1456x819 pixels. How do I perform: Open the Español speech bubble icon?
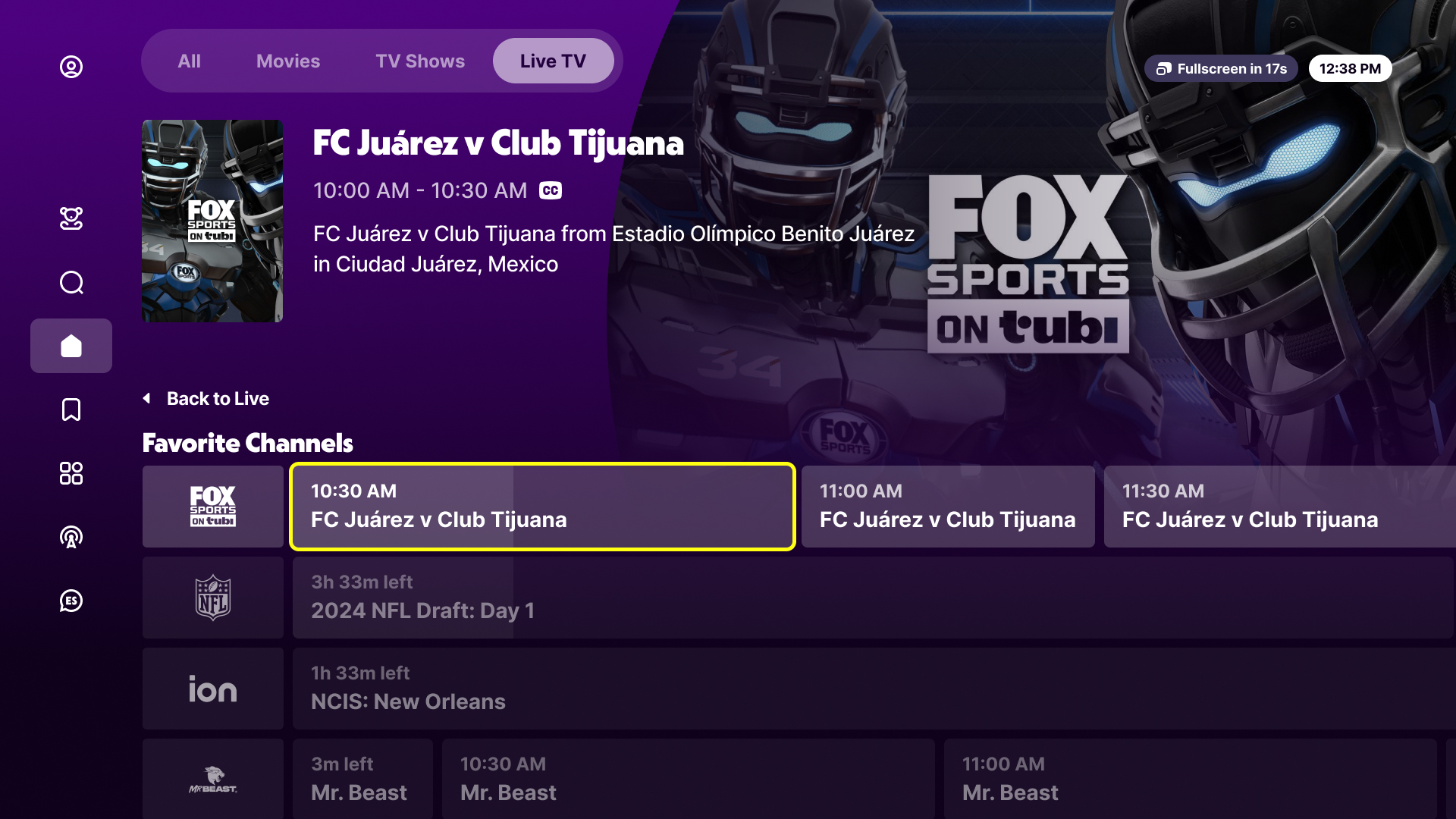coord(71,601)
